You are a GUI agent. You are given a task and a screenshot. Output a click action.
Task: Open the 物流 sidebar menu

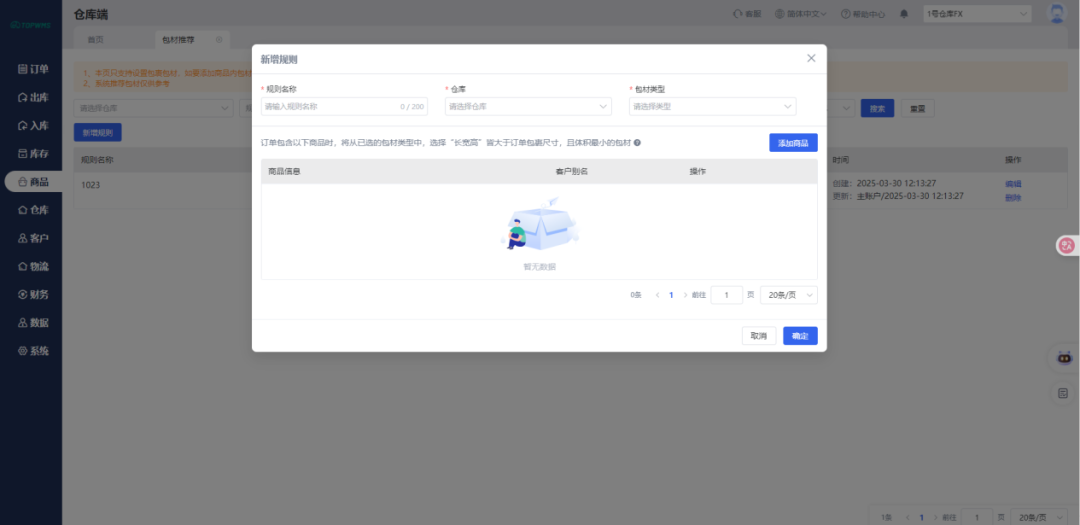[x=33, y=267]
